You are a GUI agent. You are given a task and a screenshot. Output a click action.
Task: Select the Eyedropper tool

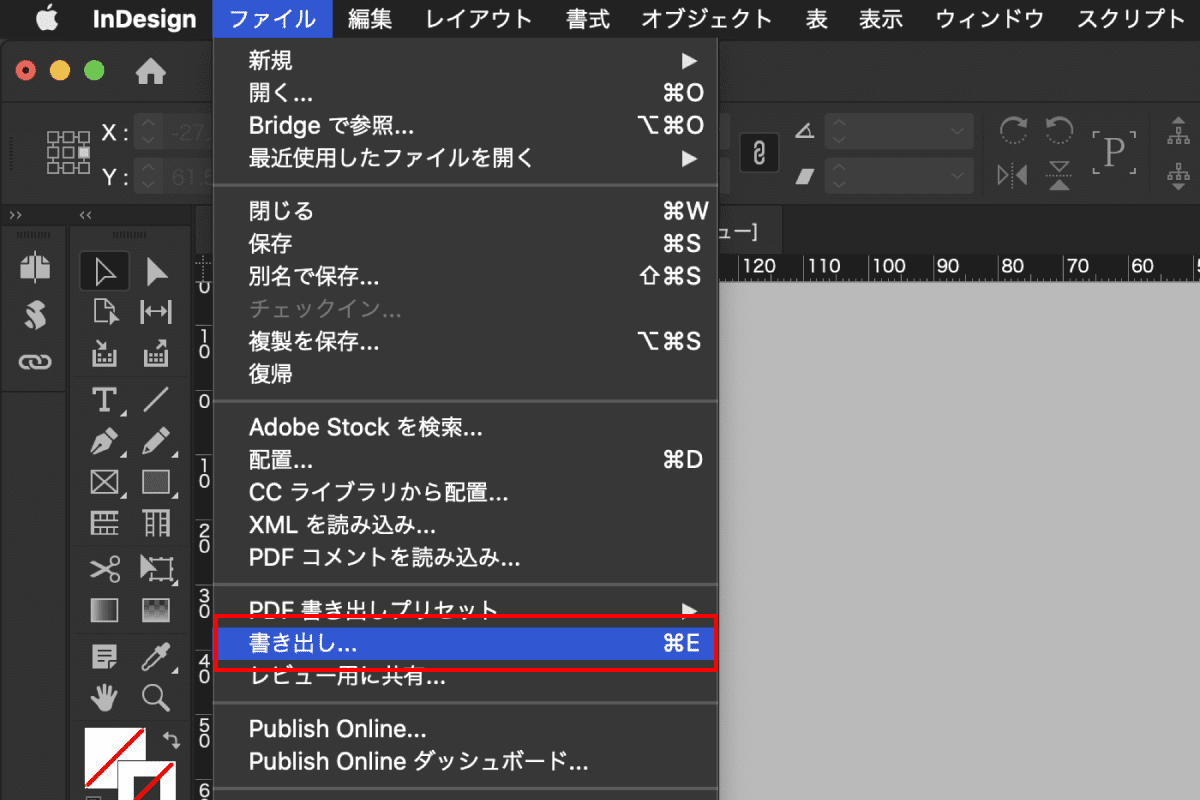[156, 656]
